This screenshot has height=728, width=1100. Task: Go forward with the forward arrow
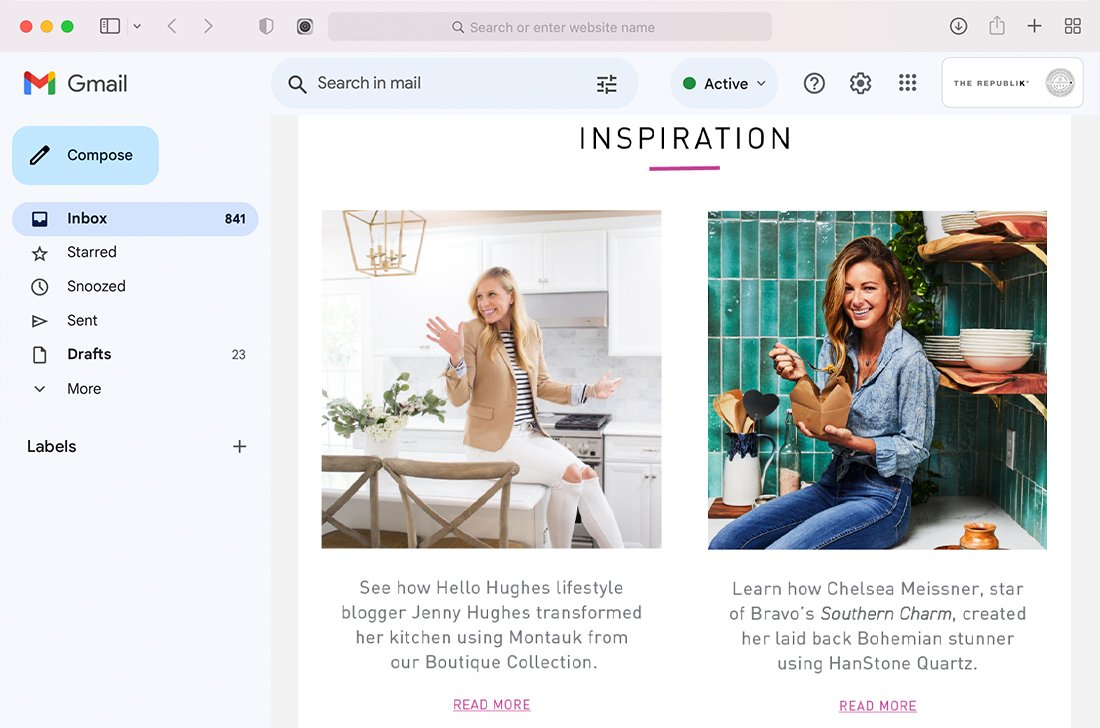click(x=208, y=27)
